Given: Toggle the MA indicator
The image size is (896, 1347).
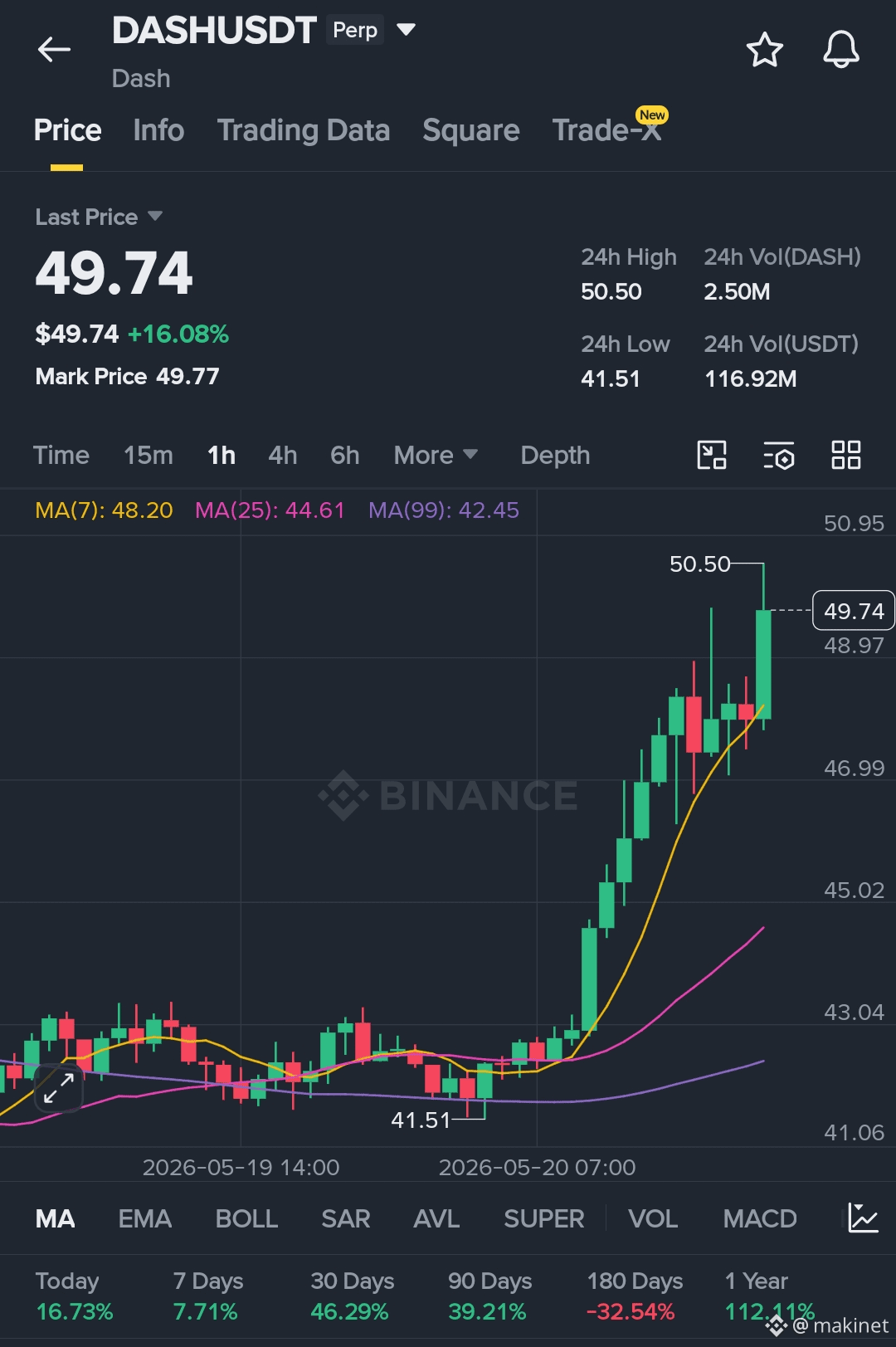Looking at the screenshot, I should coord(56,1218).
